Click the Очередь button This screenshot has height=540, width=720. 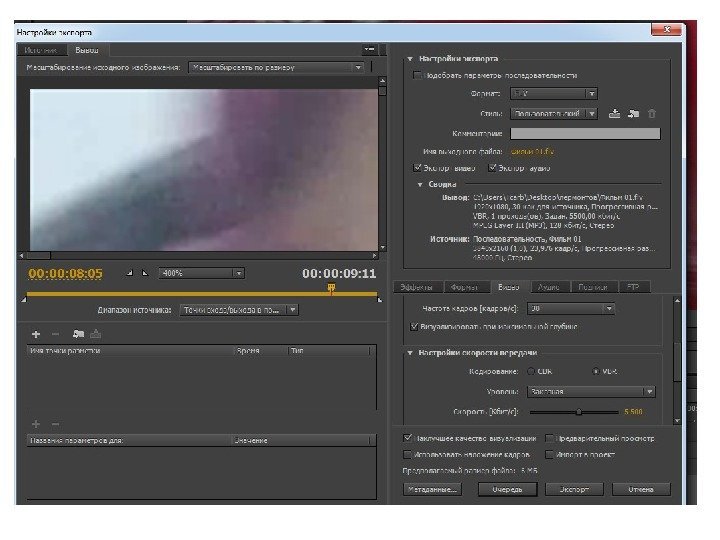point(507,489)
